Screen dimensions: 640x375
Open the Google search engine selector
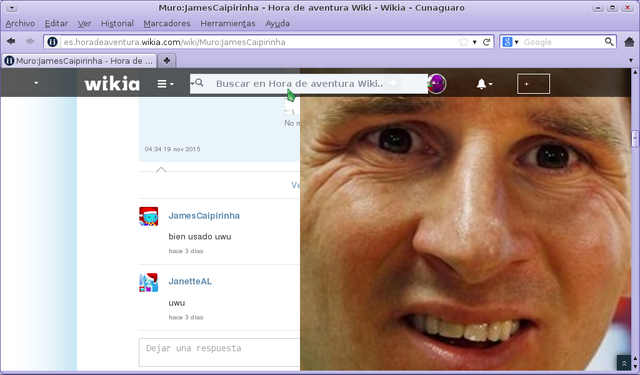510,42
